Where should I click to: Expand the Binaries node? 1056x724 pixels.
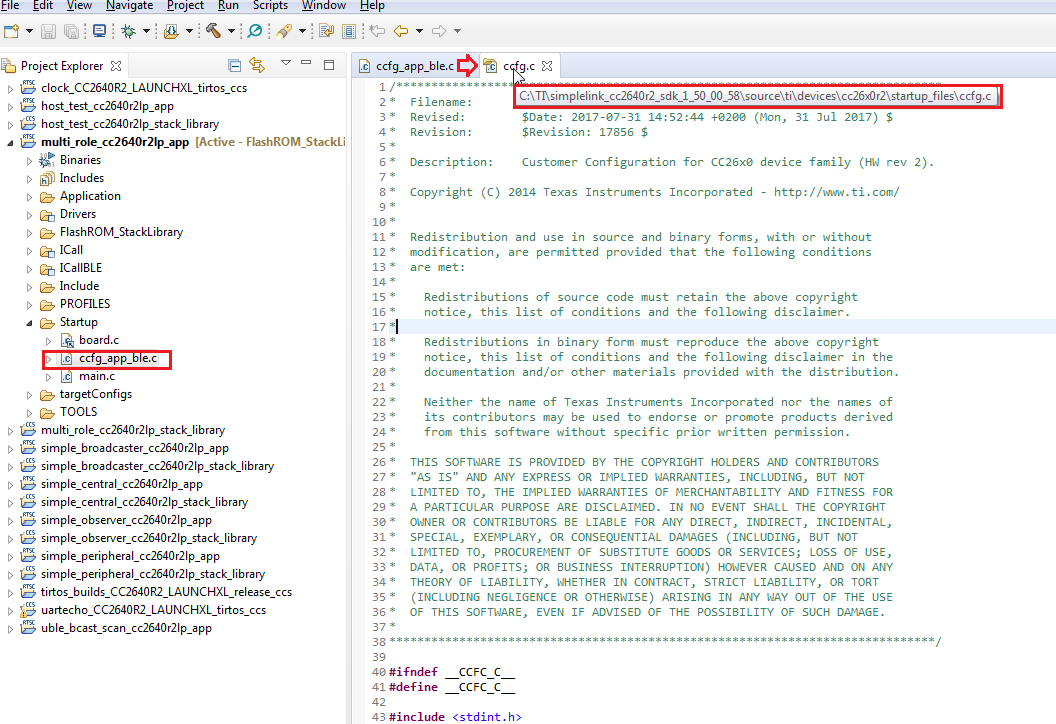[x=29, y=160]
